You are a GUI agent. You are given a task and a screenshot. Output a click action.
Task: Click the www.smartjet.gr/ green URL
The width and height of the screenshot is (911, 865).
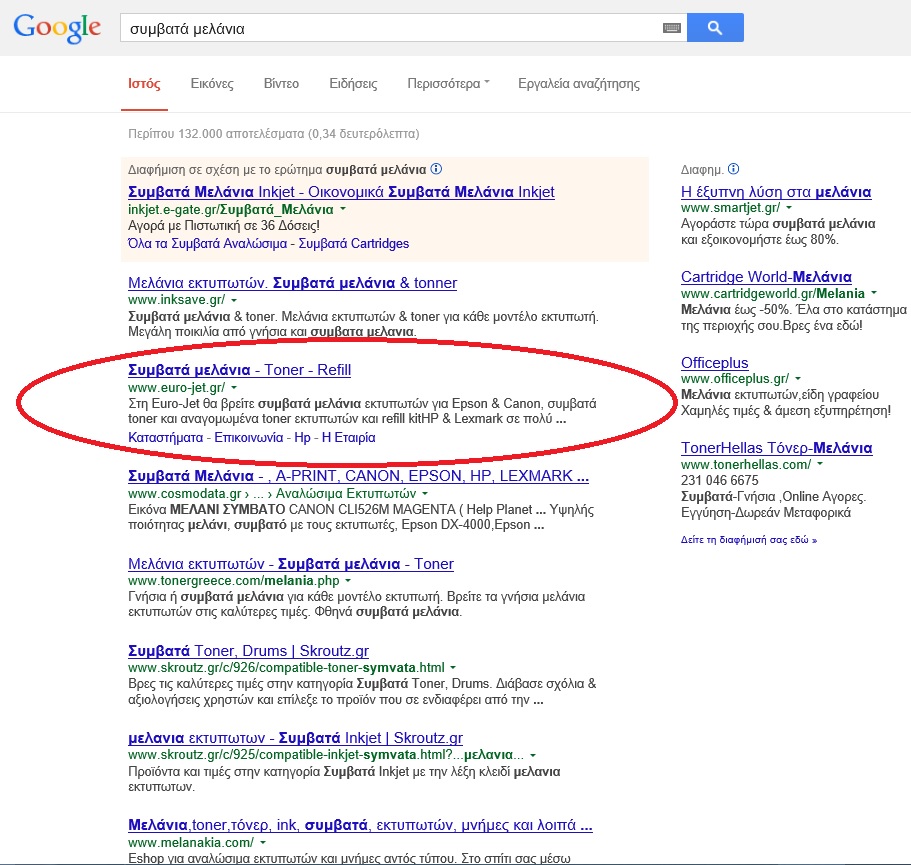(730, 207)
